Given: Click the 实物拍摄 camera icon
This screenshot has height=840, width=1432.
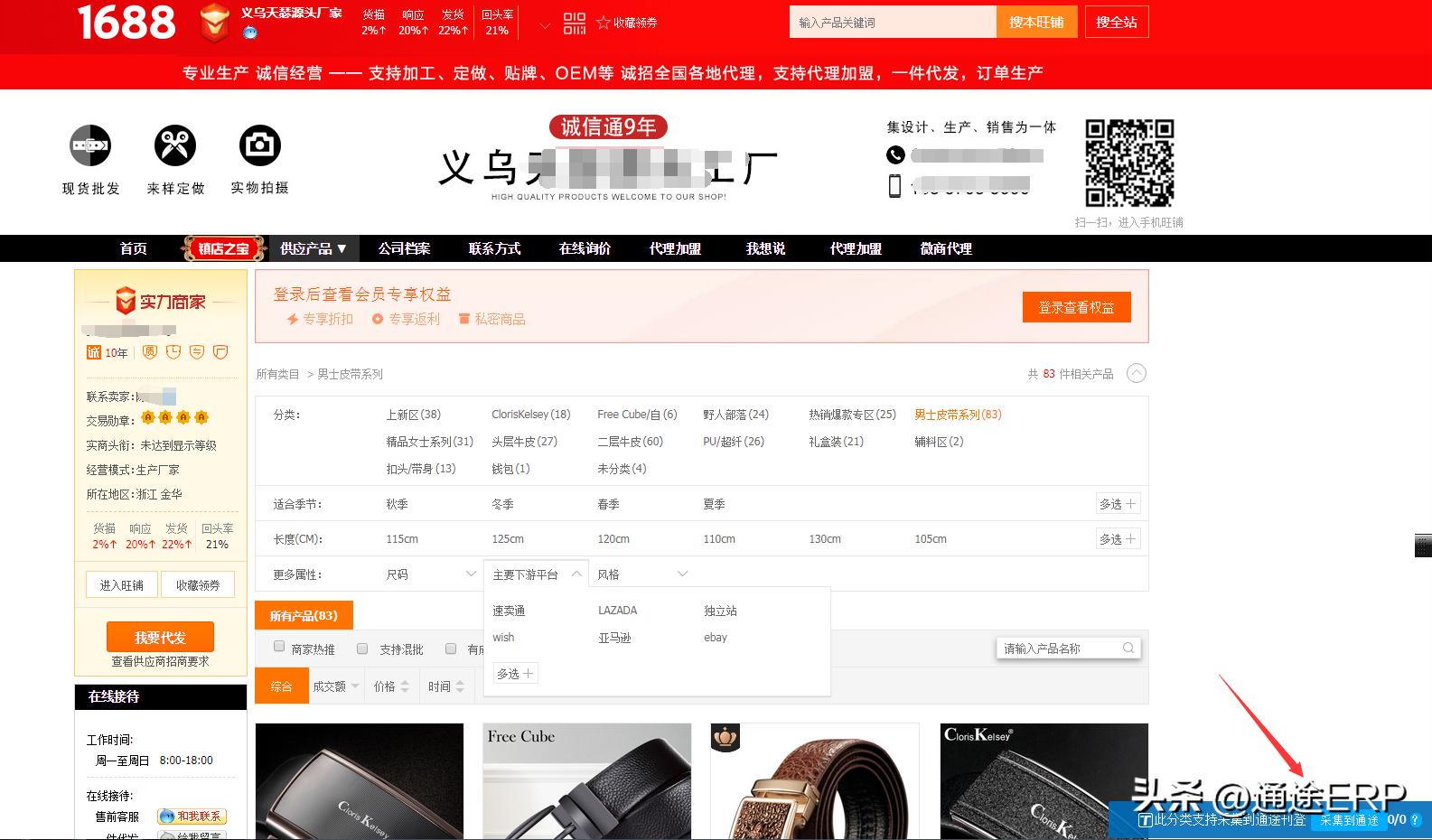Looking at the screenshot, I should (260, 145).
